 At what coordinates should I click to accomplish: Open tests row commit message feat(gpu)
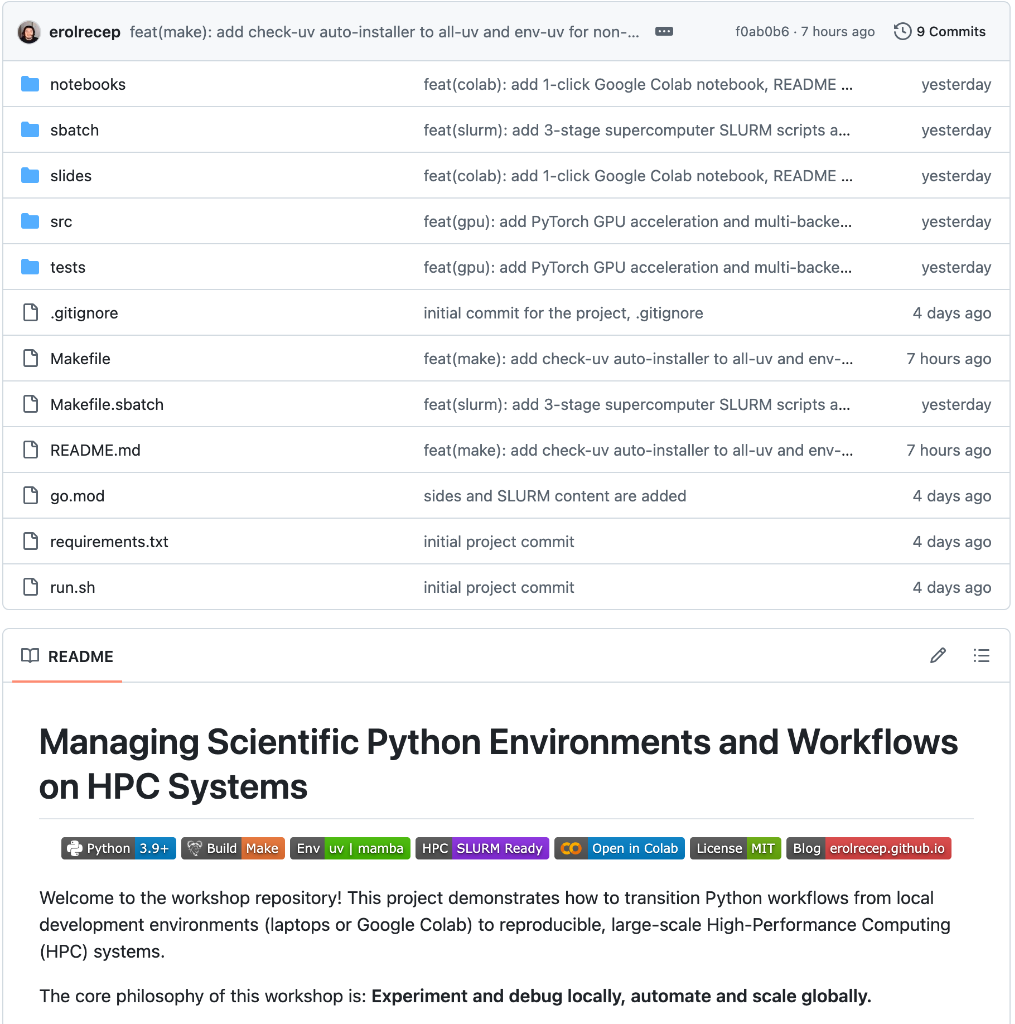click(637, 267)
